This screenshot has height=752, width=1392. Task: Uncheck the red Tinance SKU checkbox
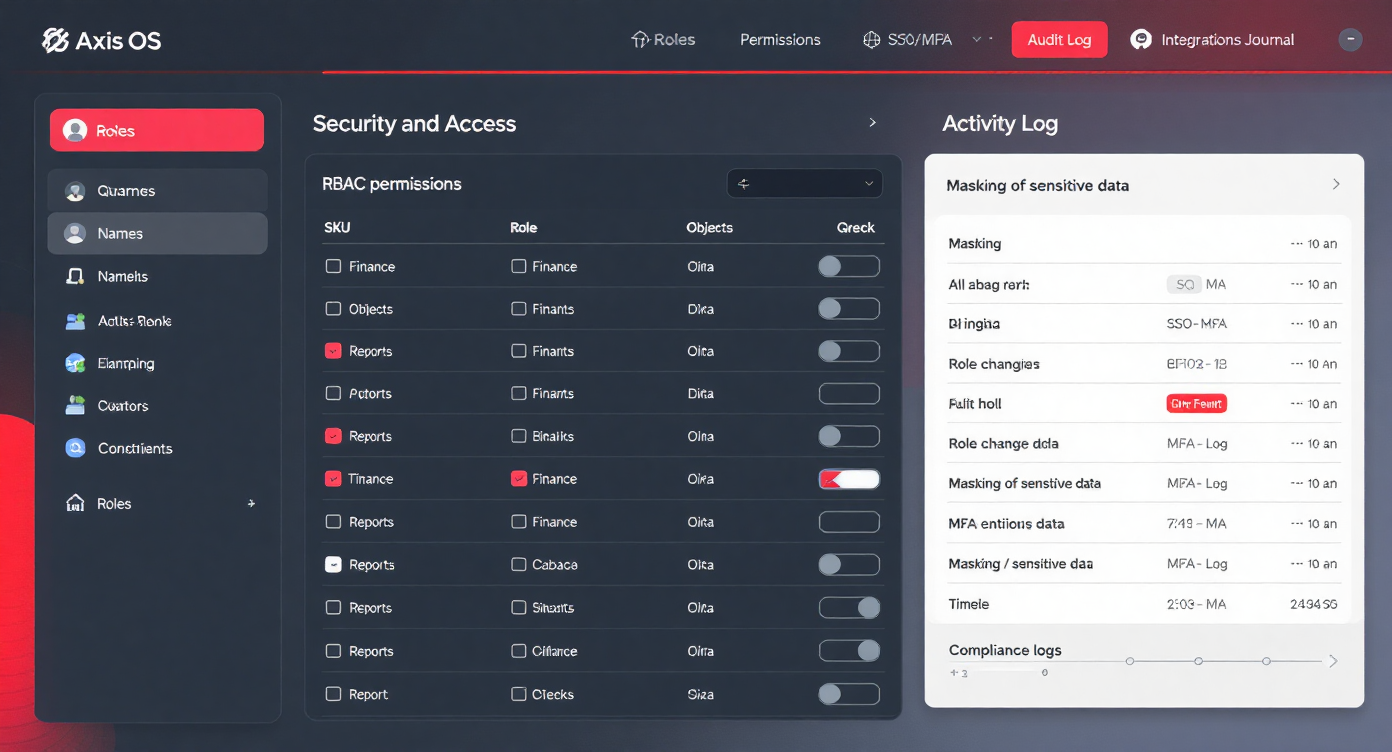point(333,479)
